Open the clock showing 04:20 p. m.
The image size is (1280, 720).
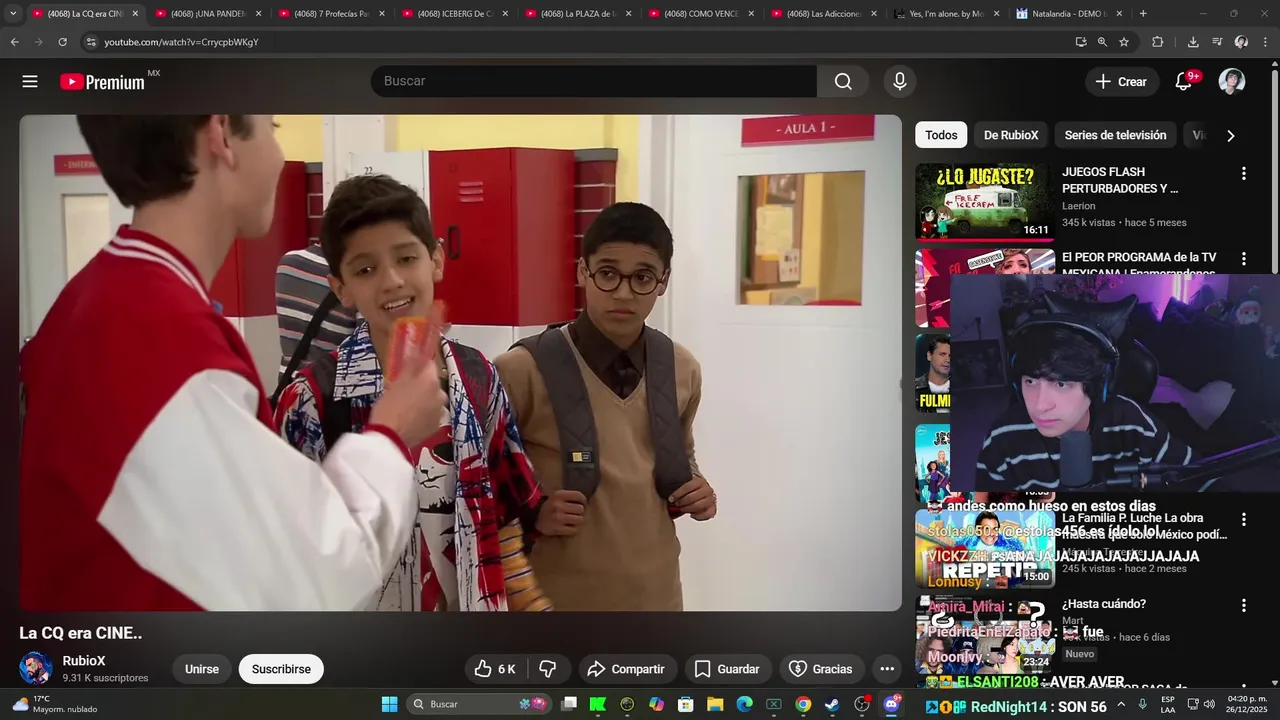pyautogui.click(x=1246, y=704)
